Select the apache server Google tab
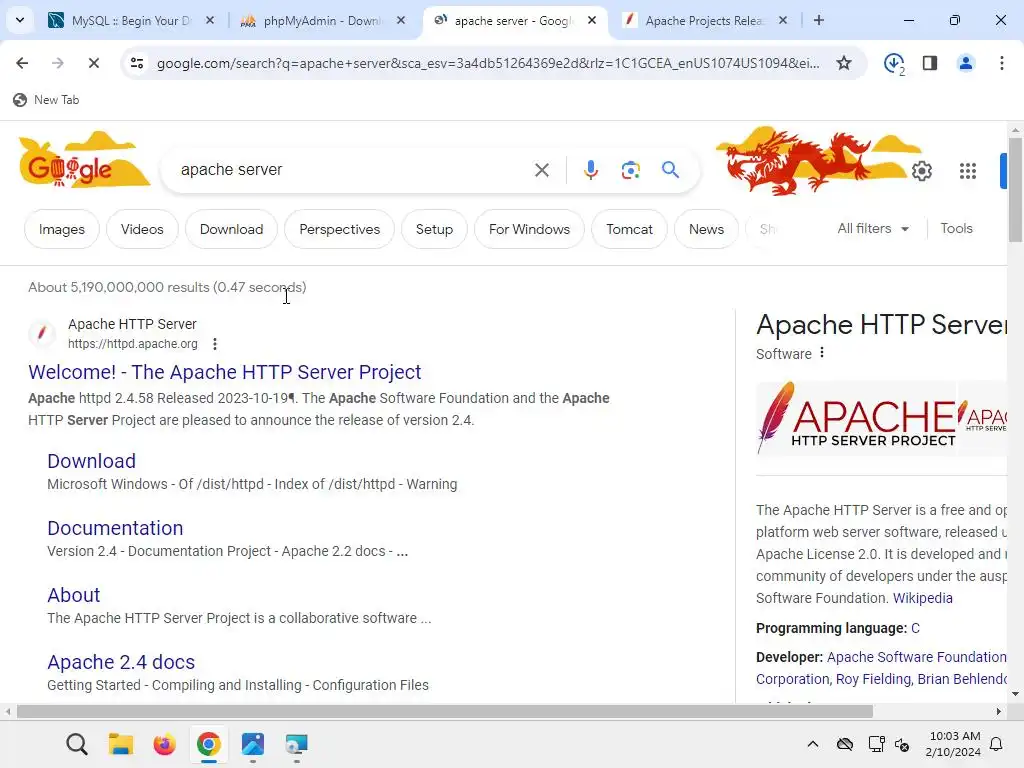Image resolution: width=1024 pixels, height=768 pixels. coord(513,20)
